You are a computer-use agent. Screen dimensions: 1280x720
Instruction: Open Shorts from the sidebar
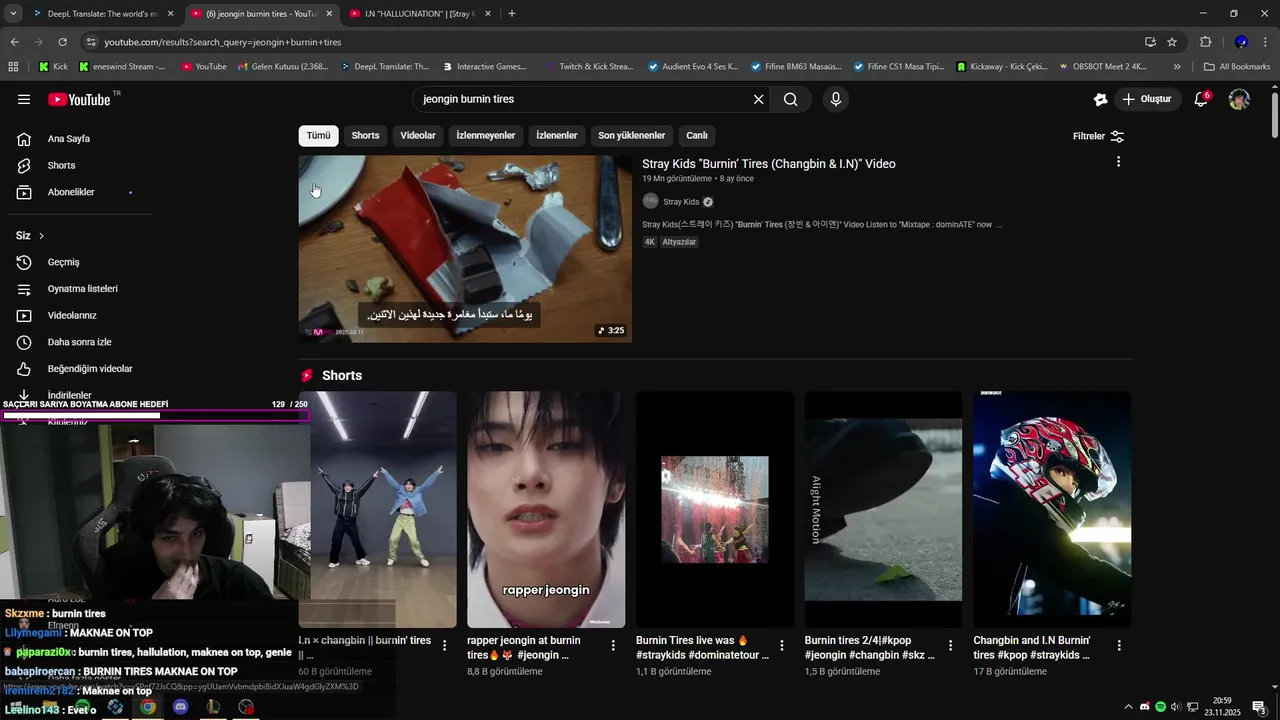(x=61, y=165)
